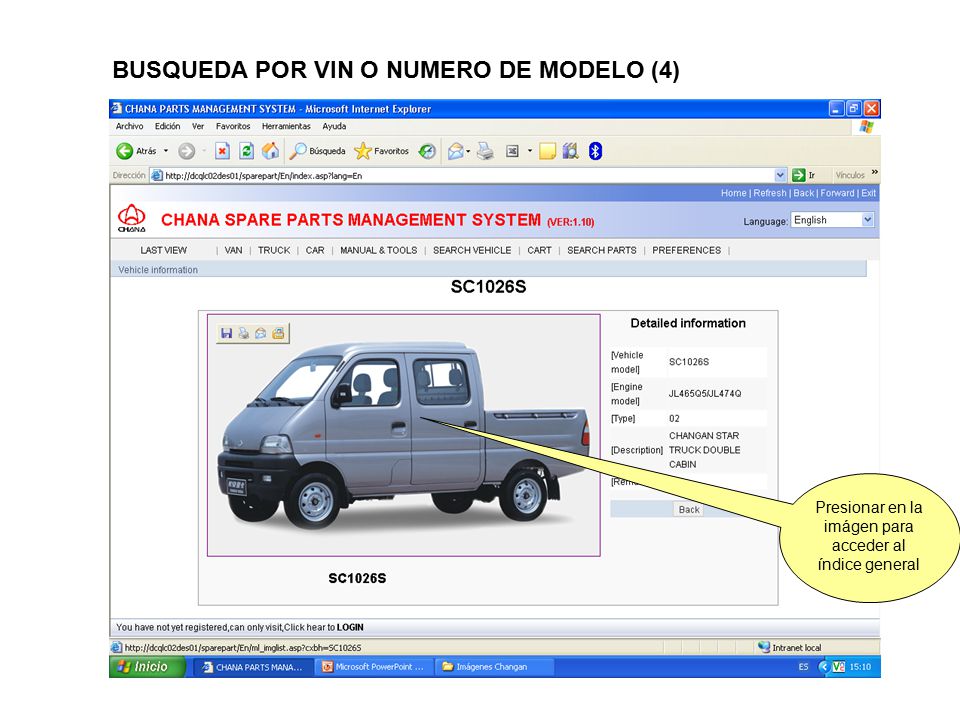Click the LOGIN link
Screen dimensions: 960x720
pos(350,628)
